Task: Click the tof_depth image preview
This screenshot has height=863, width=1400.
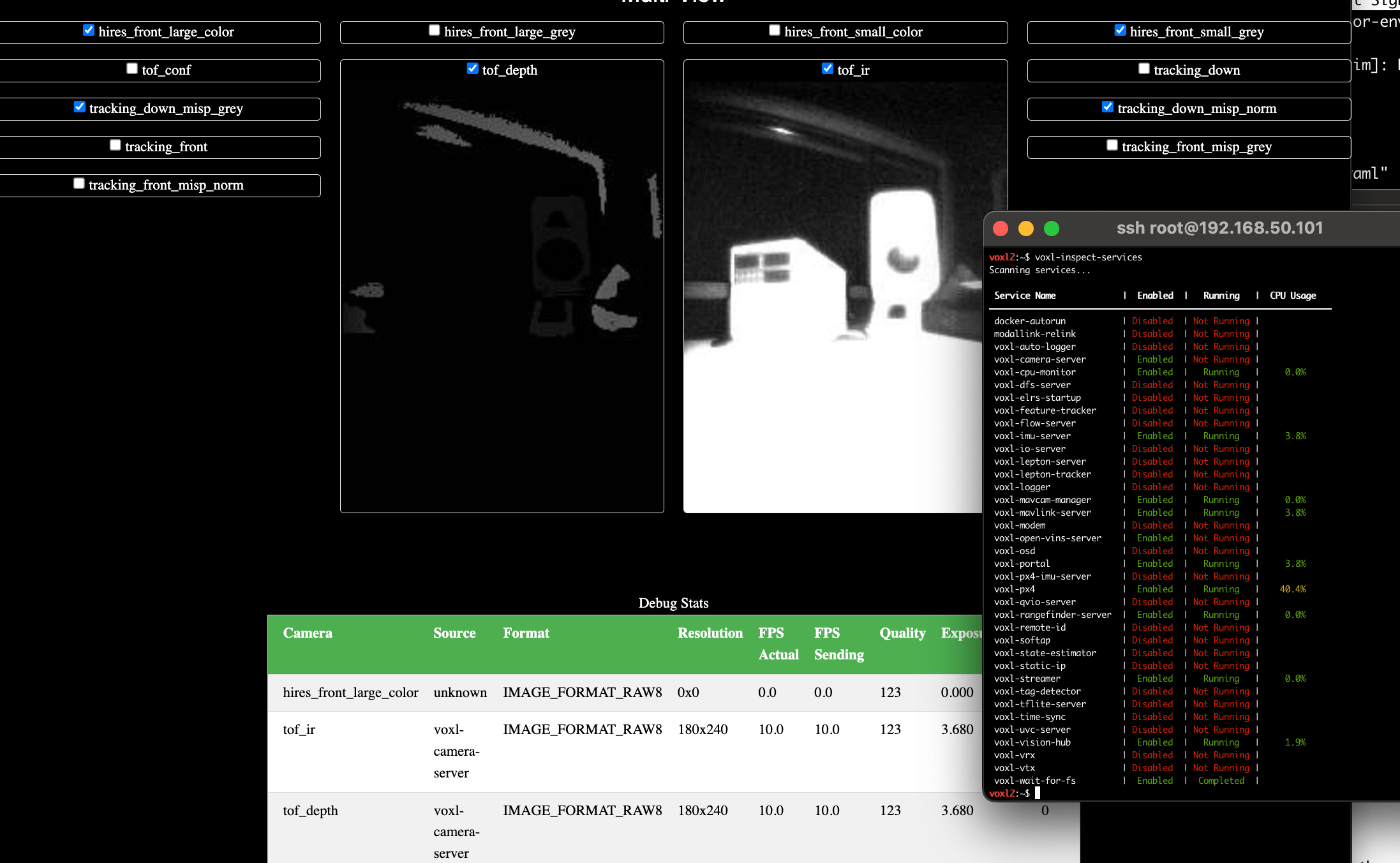Action: click(502, 297)
